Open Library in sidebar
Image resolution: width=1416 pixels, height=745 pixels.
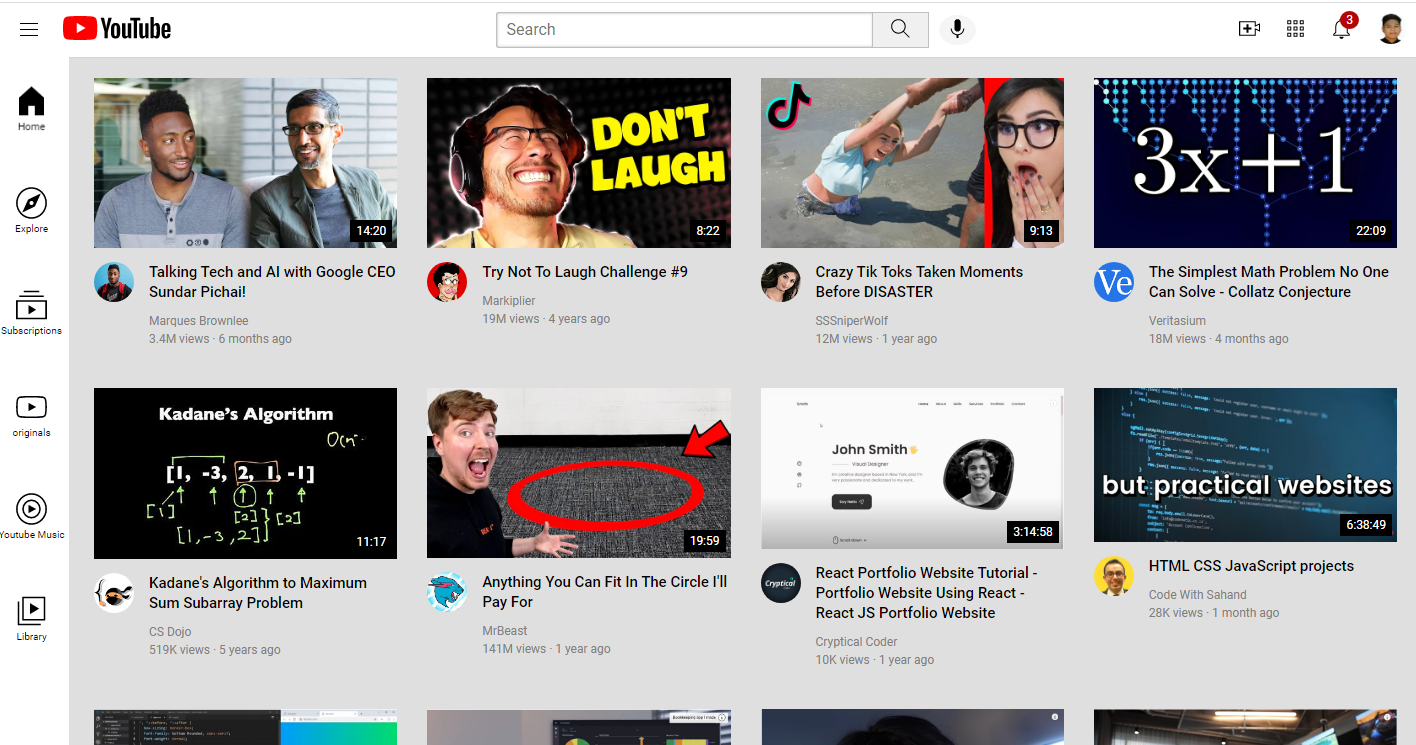coord(31,619)
